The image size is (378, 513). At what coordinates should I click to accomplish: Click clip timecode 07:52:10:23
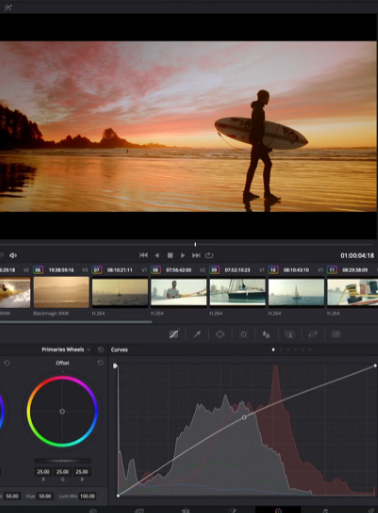coord(237,270)
